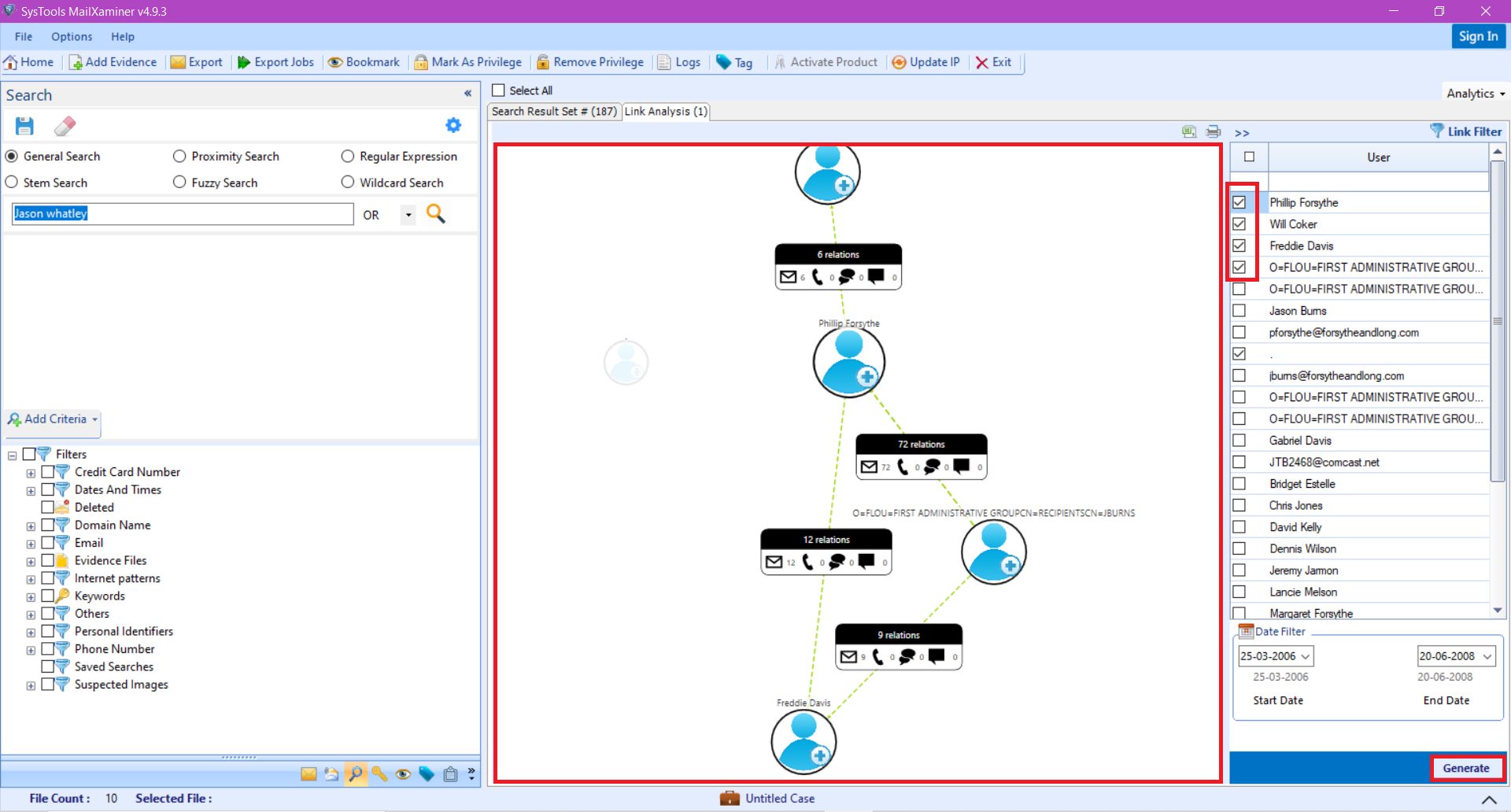Image resolution: width=1511 pixels, height=812 pixels.
Task: Click the blue tag icon in the bottom toolbar
Action: point(427,774)
